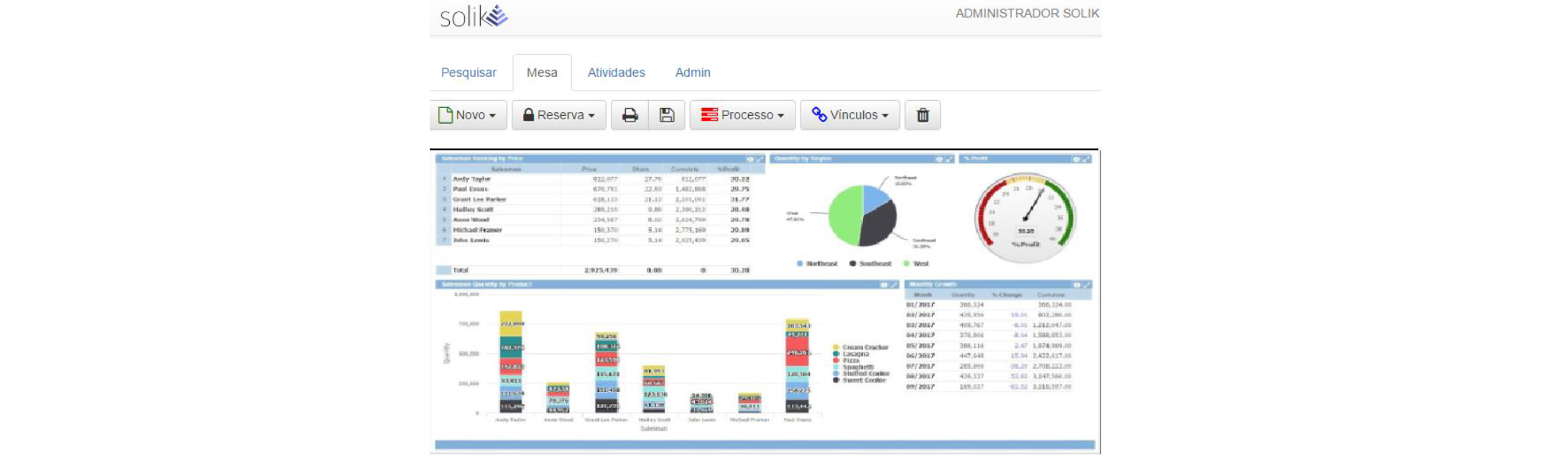Click ADMINISTRADOR SOLIK user name

click(1027, 14)
